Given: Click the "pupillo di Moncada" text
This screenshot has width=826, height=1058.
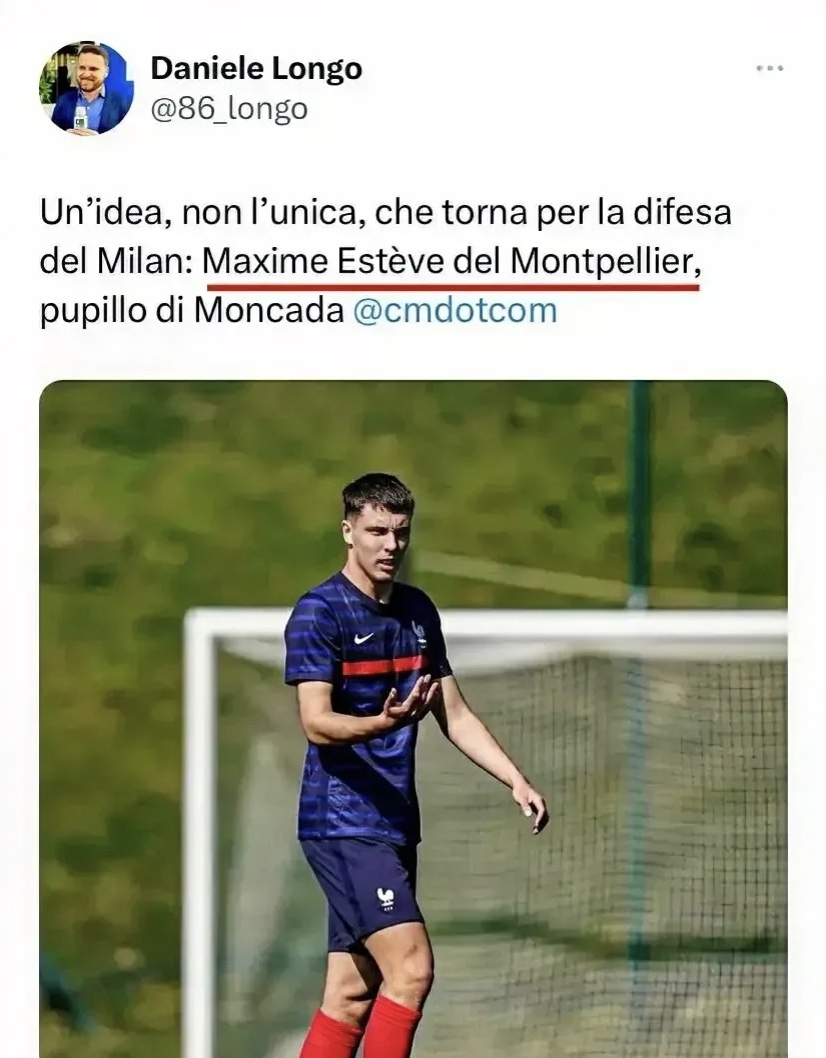Looking at the screenshot, I should point(191,310).
